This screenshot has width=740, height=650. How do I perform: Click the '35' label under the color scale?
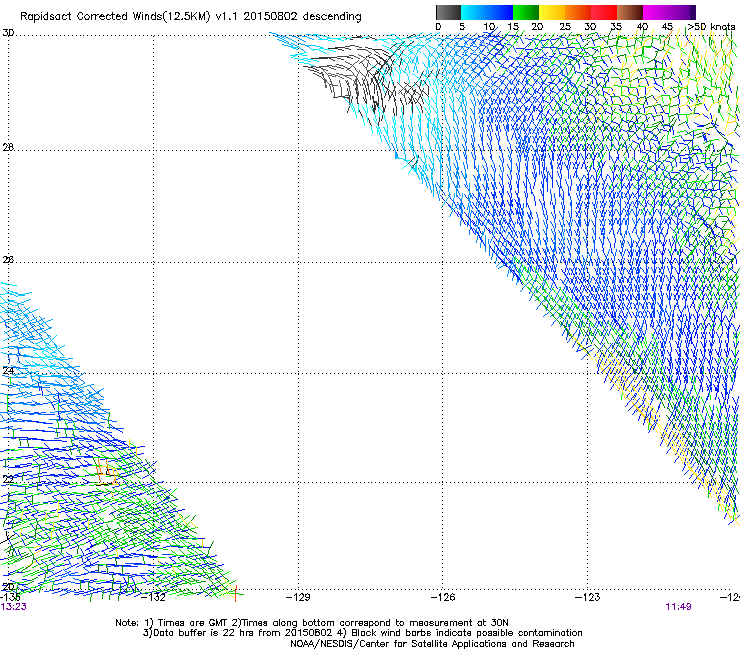pos(616,27)
